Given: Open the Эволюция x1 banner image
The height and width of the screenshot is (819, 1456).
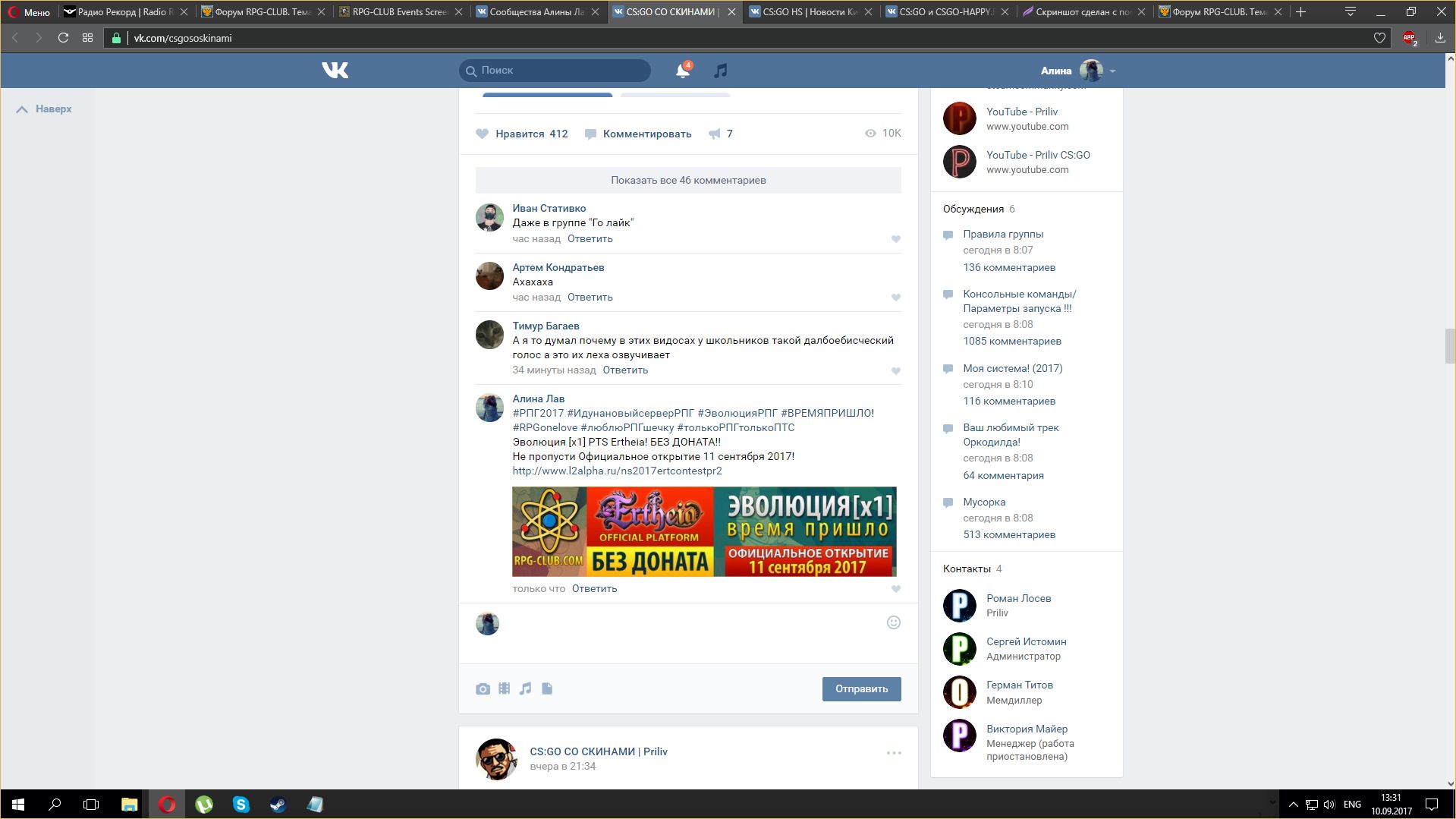Looking at the screenshot, I should tap(704, 532).
